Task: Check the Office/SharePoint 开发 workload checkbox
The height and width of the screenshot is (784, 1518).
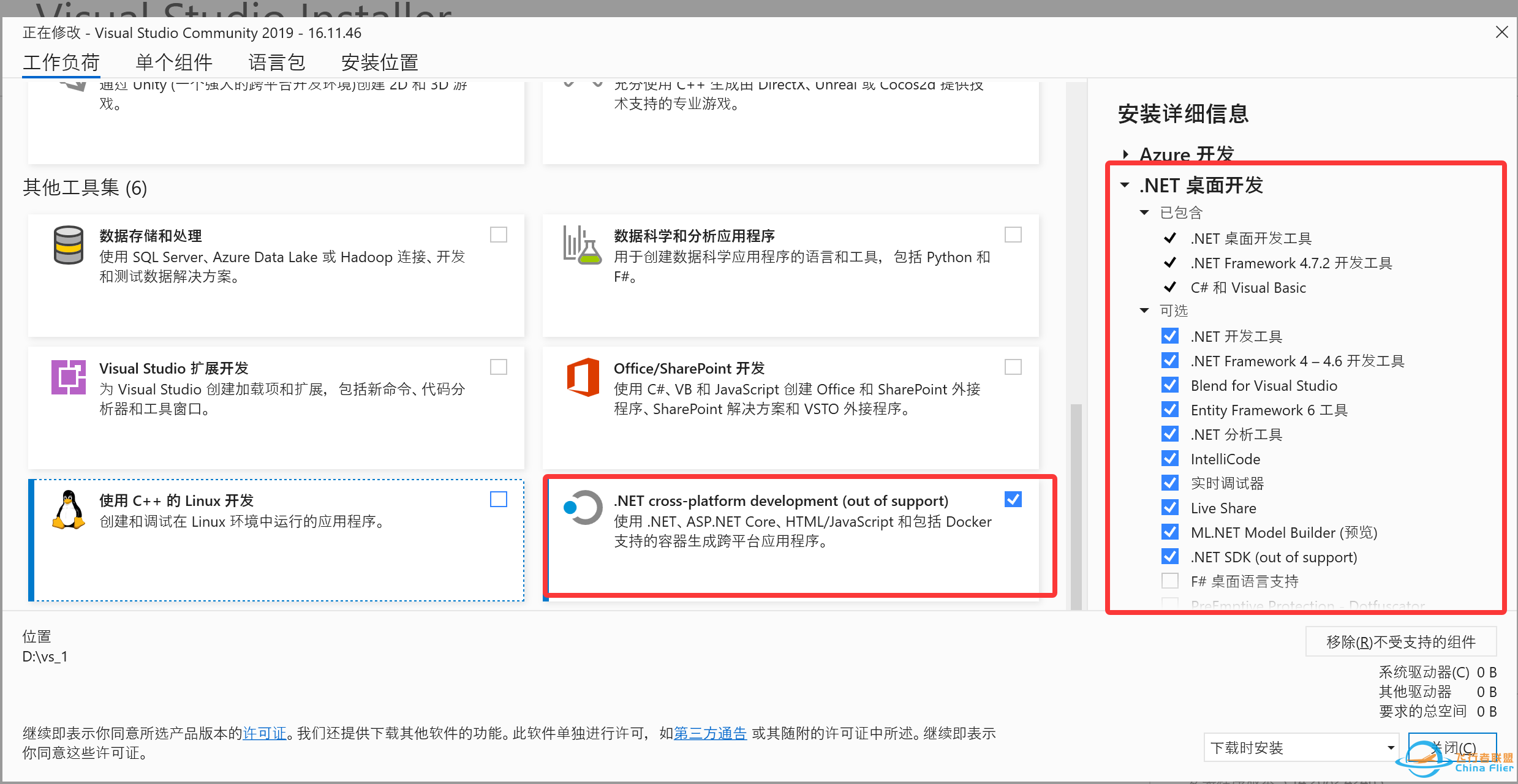Action: click(x=1013, y=367)
